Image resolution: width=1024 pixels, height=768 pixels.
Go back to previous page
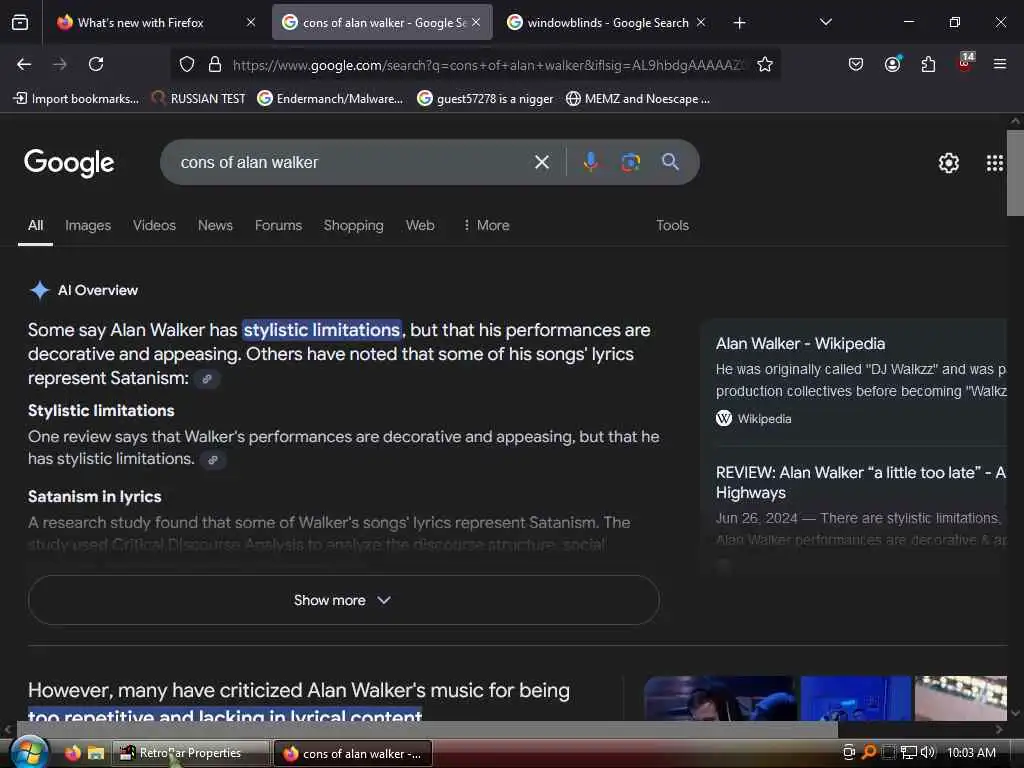tap(24, 64)
